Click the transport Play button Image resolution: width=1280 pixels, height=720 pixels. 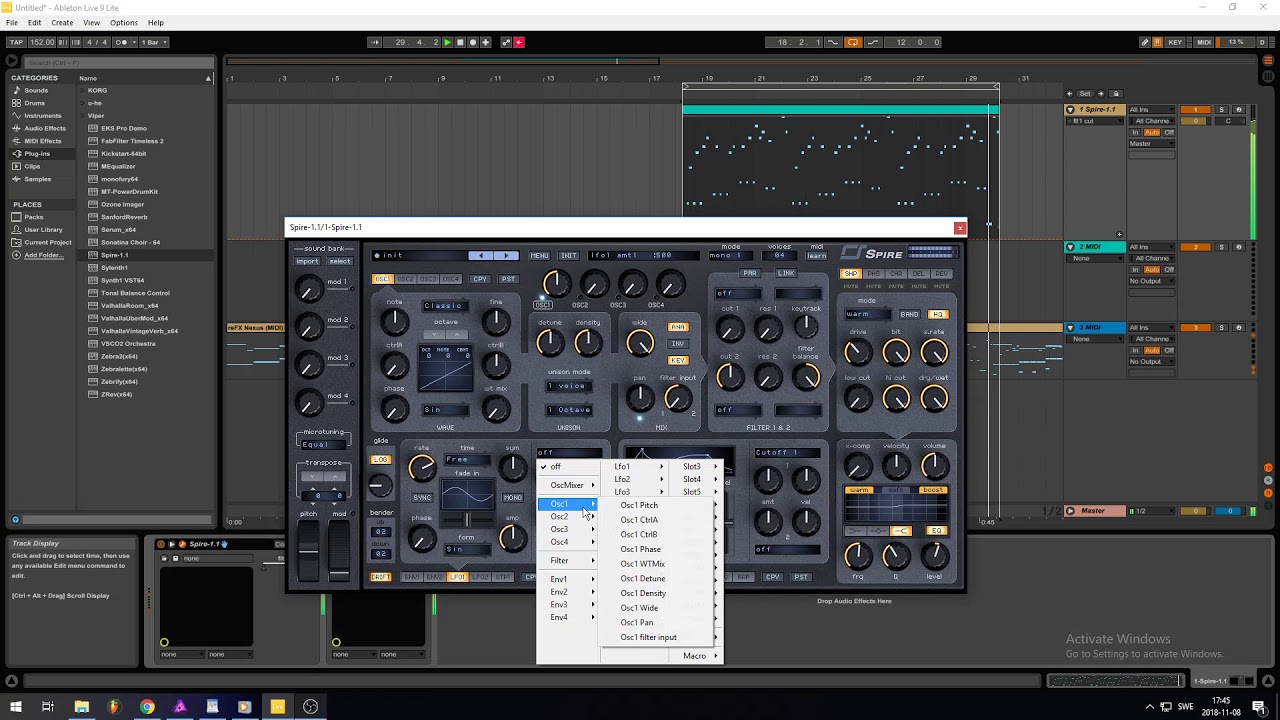(447, 42)
